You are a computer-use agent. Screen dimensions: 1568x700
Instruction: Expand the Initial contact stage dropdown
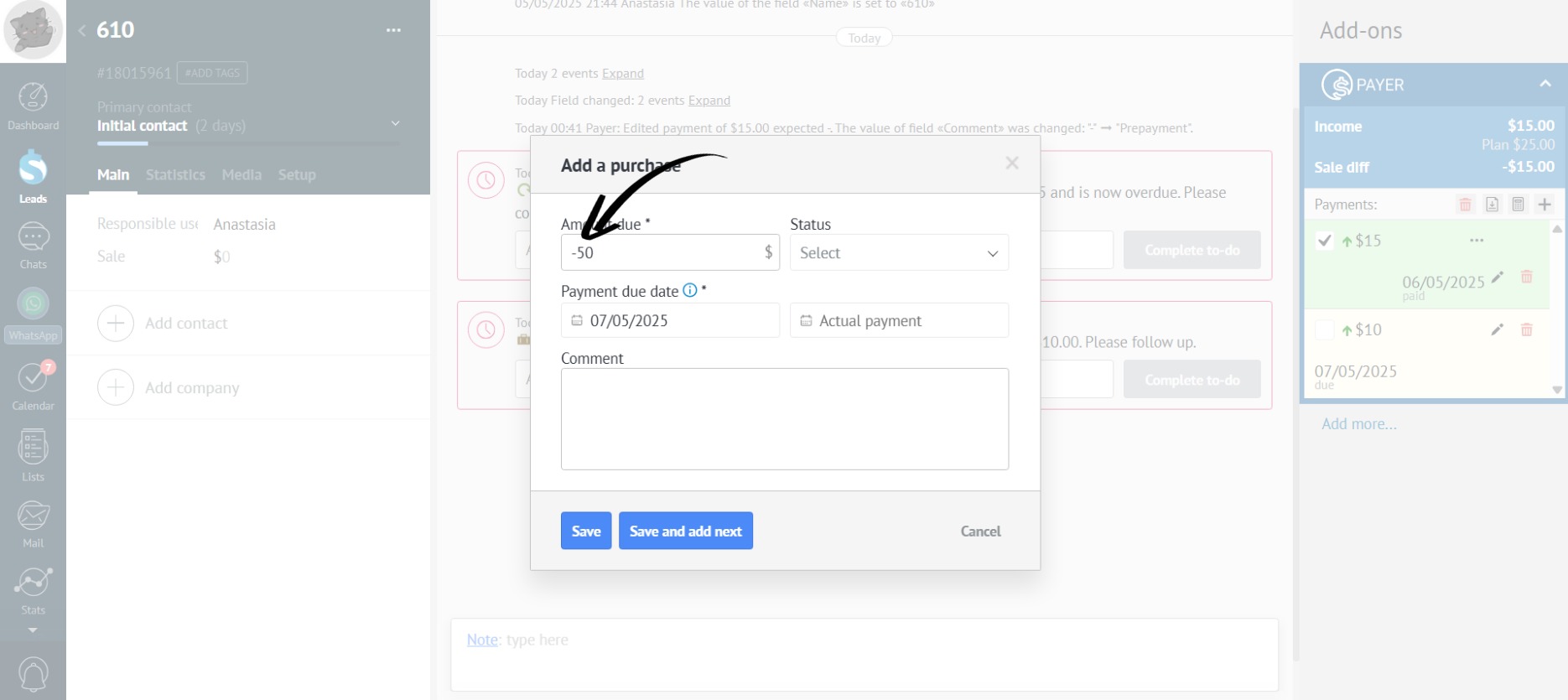395,124
